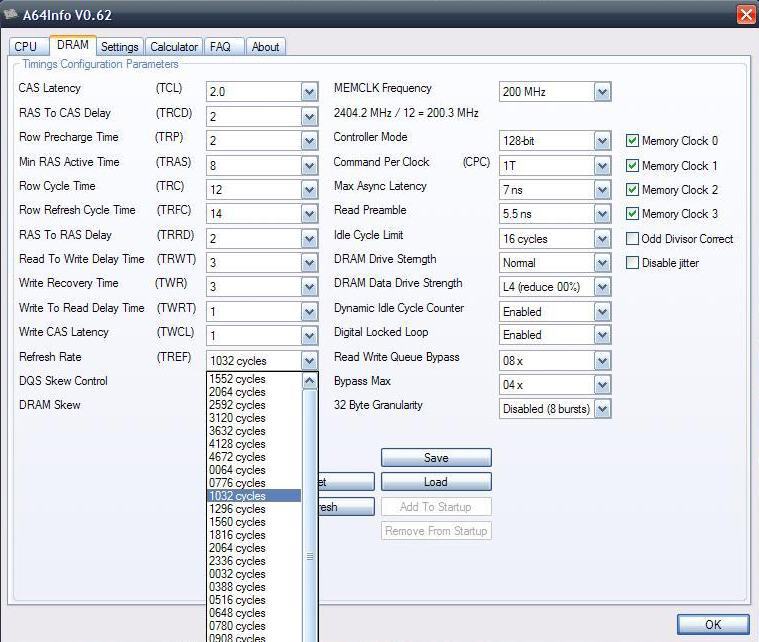Pick 3632 cycles from the list
The width and height of the screenshot is (759, 642).
point(254,431)
